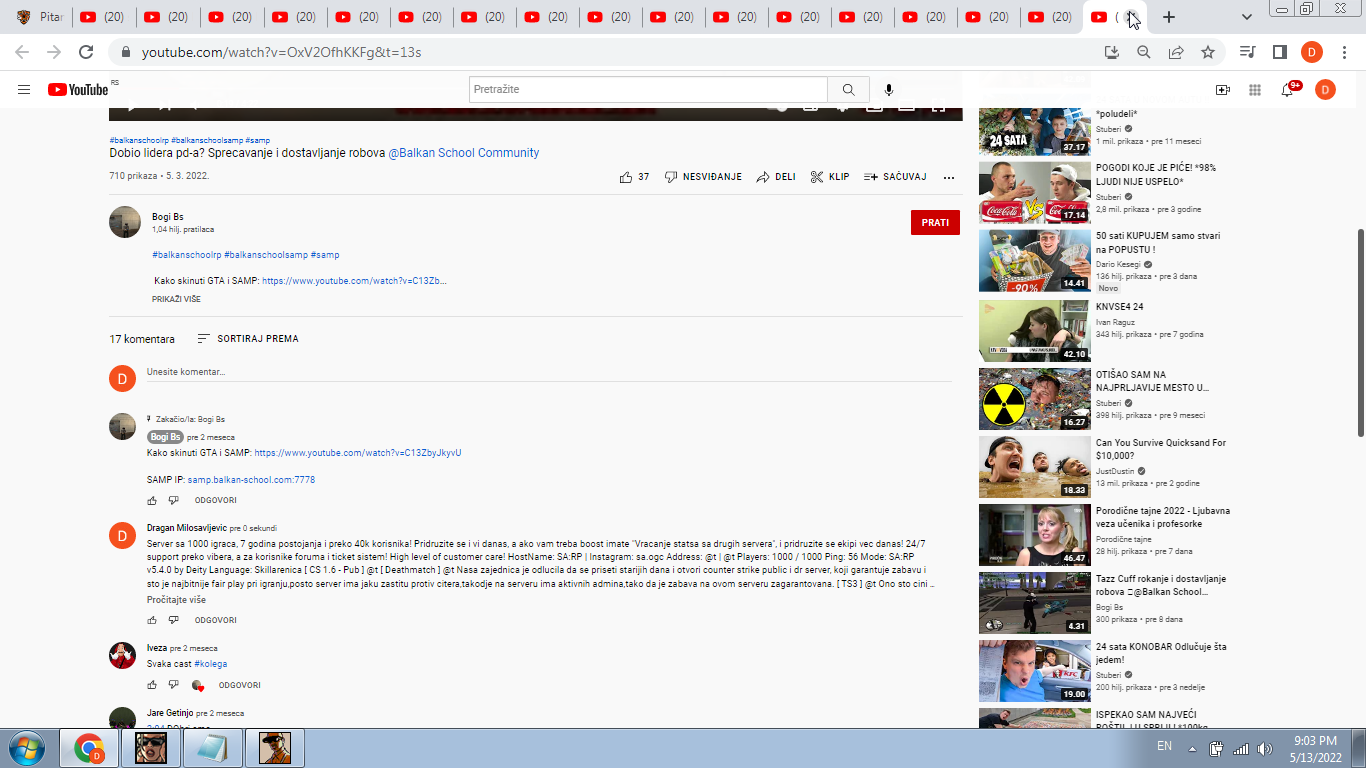Dislike Dragan Milosavljevic's comment
Viewport: 1366px width, 768px height.
coord(173,620)
